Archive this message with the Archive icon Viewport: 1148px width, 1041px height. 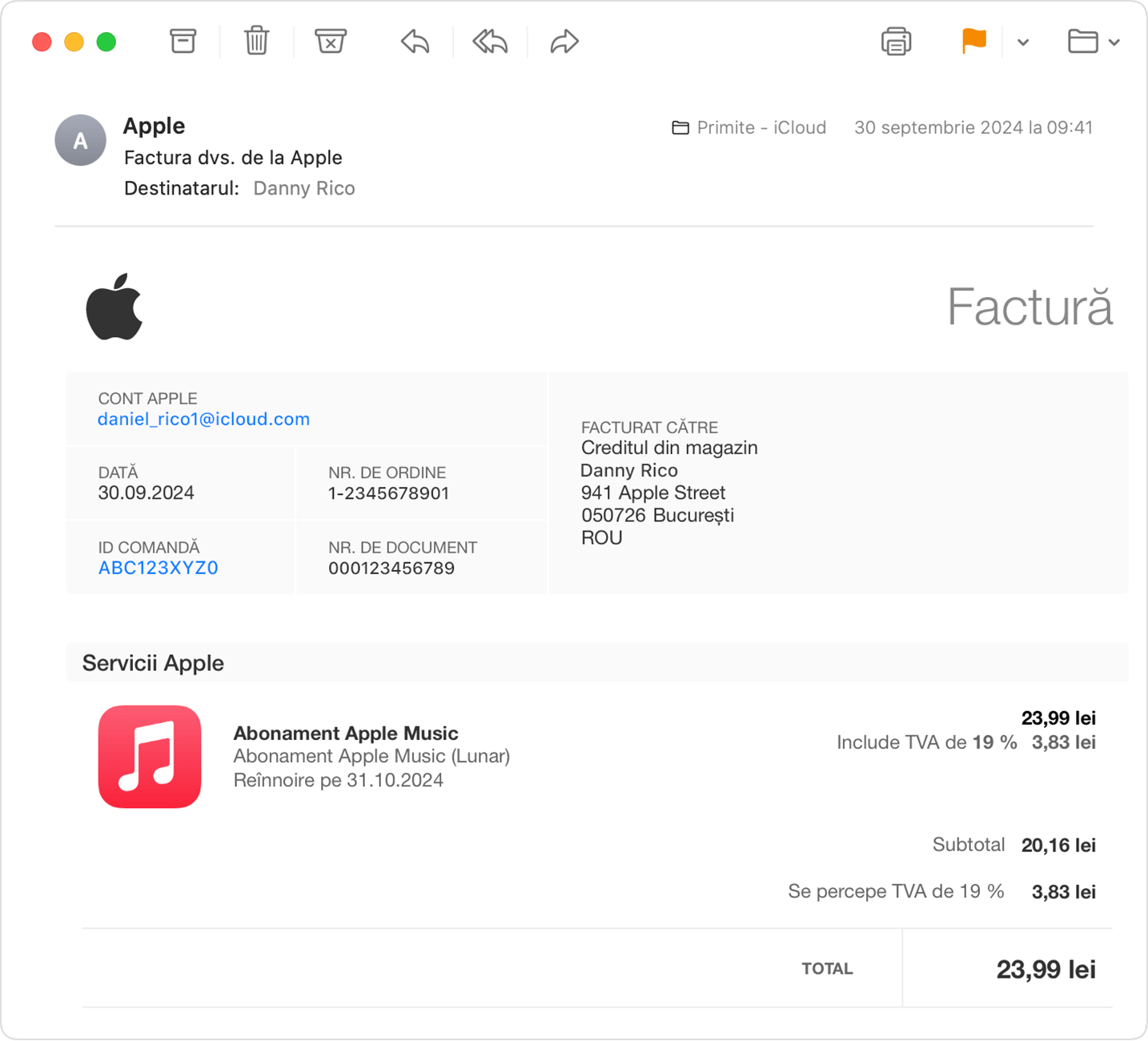click(x=183, y=41)
